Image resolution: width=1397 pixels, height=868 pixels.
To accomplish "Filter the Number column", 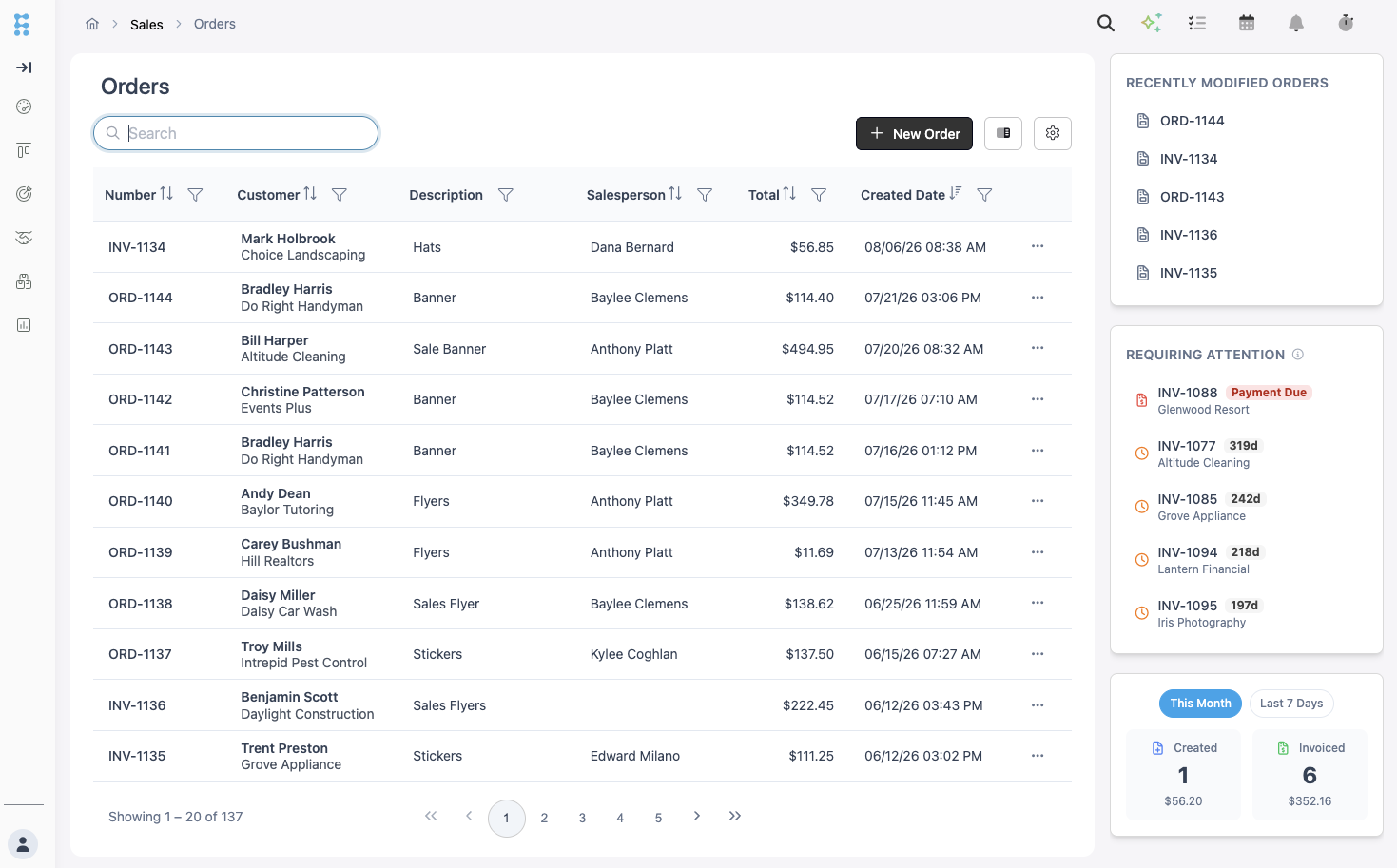I will coord(195,195).
